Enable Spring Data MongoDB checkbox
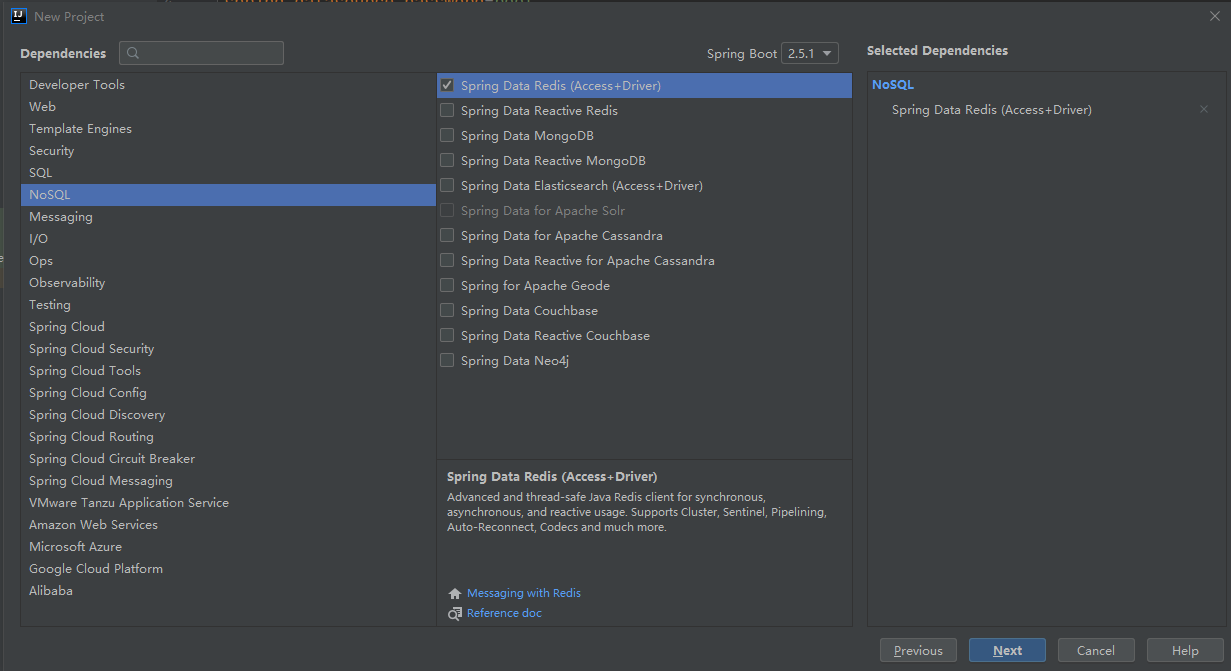The image size is (1231, 671). pos(447,136)
